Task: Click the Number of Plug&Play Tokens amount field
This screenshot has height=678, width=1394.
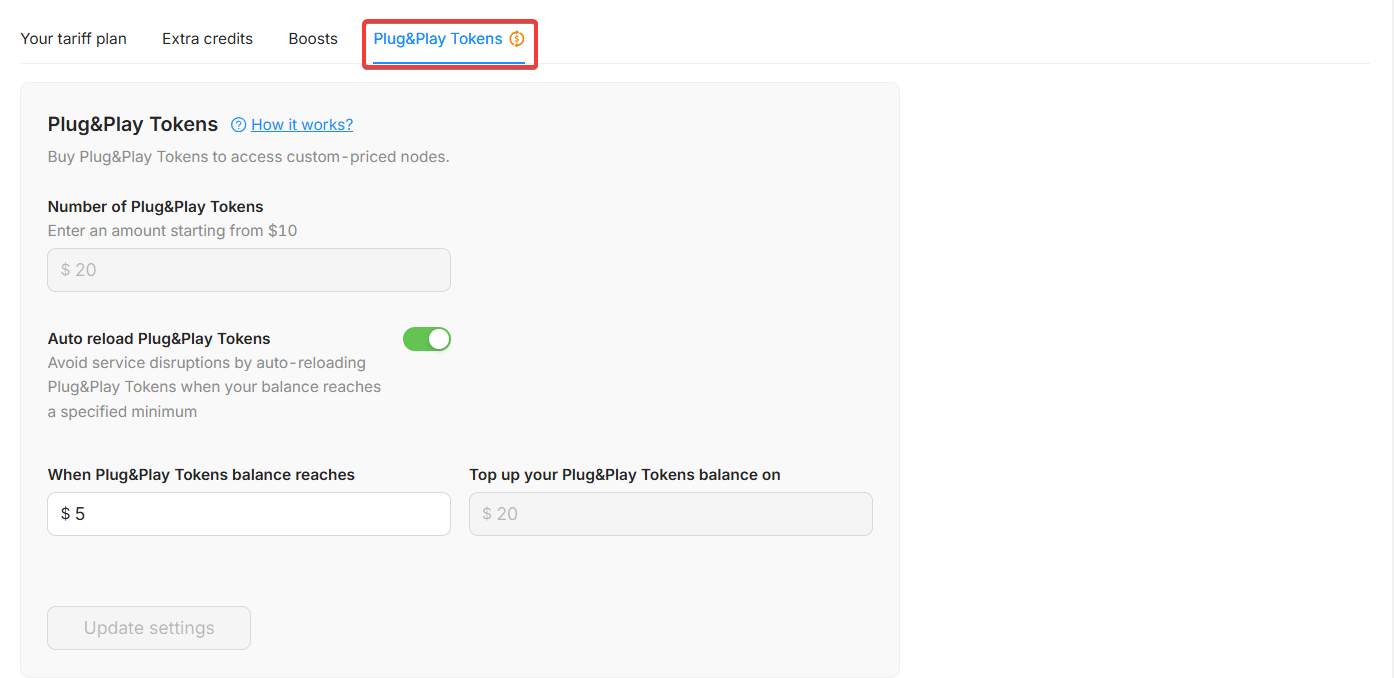Action: pos(249,270)
